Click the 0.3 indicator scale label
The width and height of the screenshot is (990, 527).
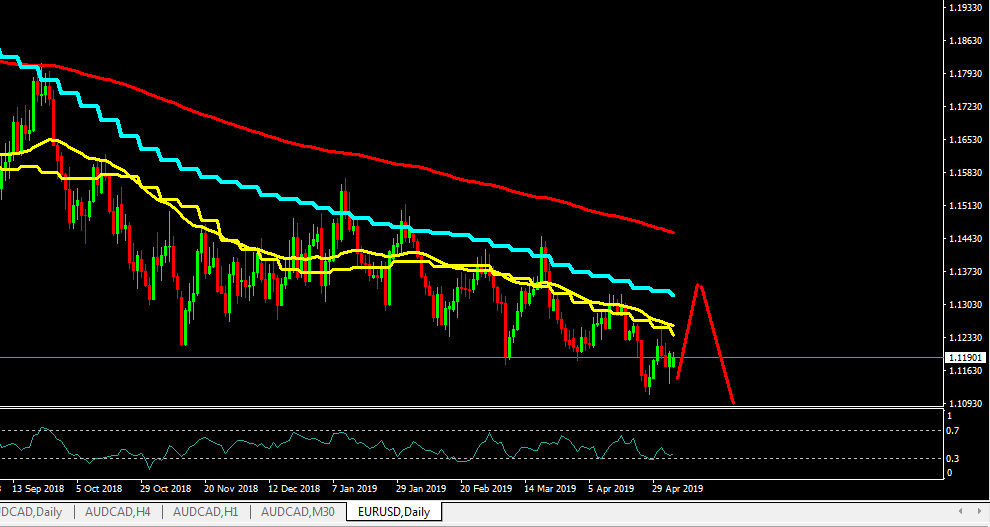[954, 458]
